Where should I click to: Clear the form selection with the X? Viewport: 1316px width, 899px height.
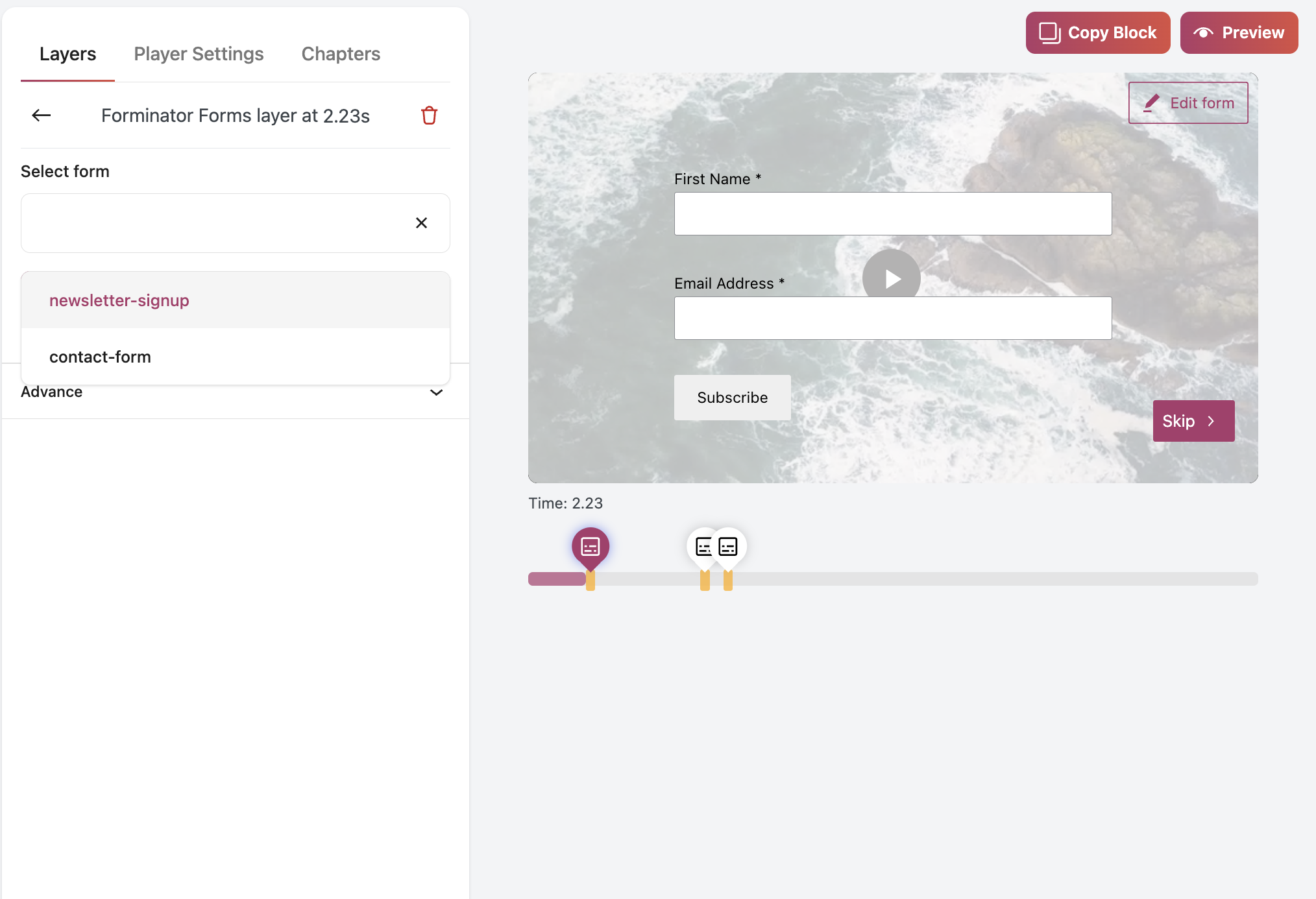pos(421,222)
